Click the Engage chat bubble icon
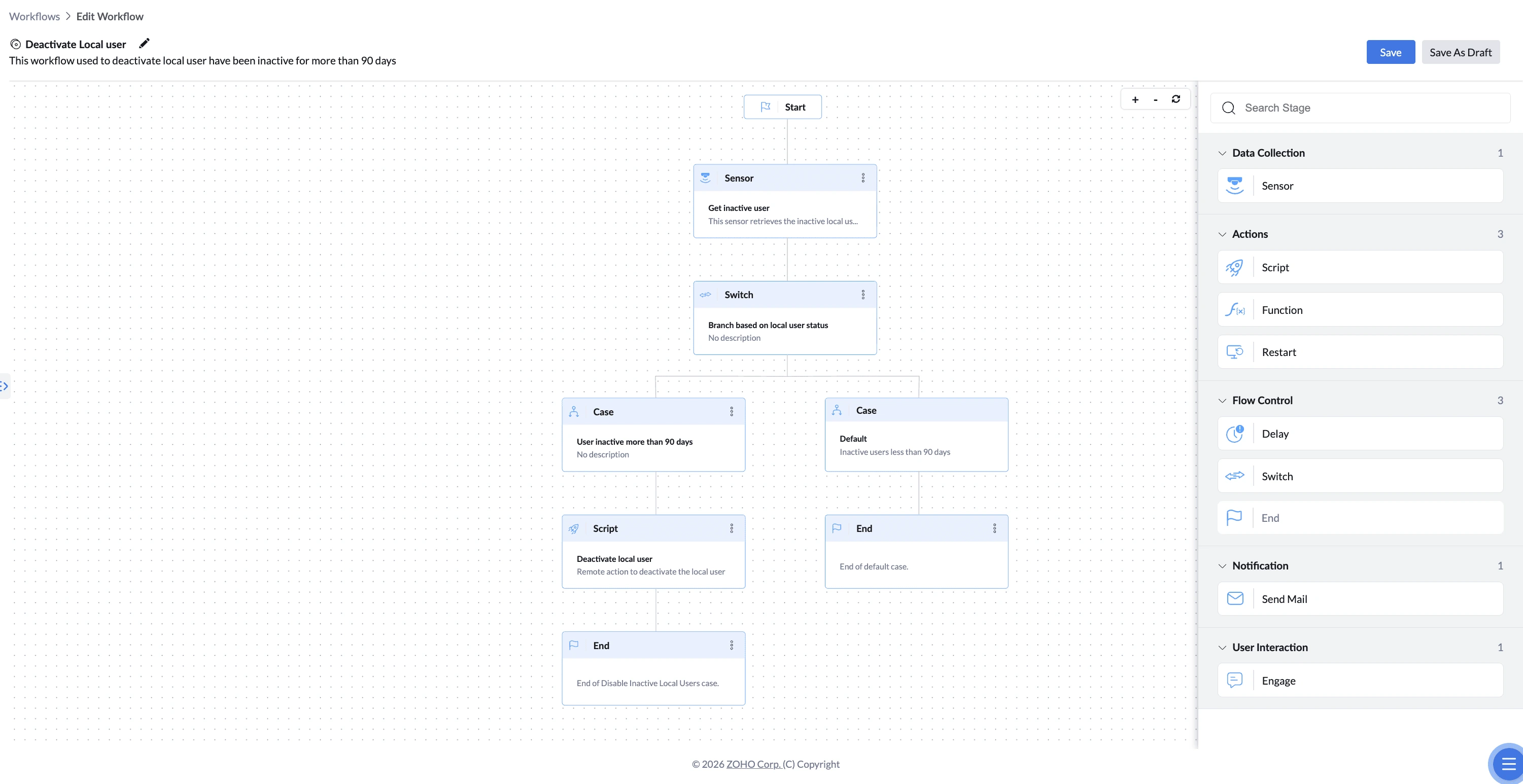 (x=1234, y=681)
